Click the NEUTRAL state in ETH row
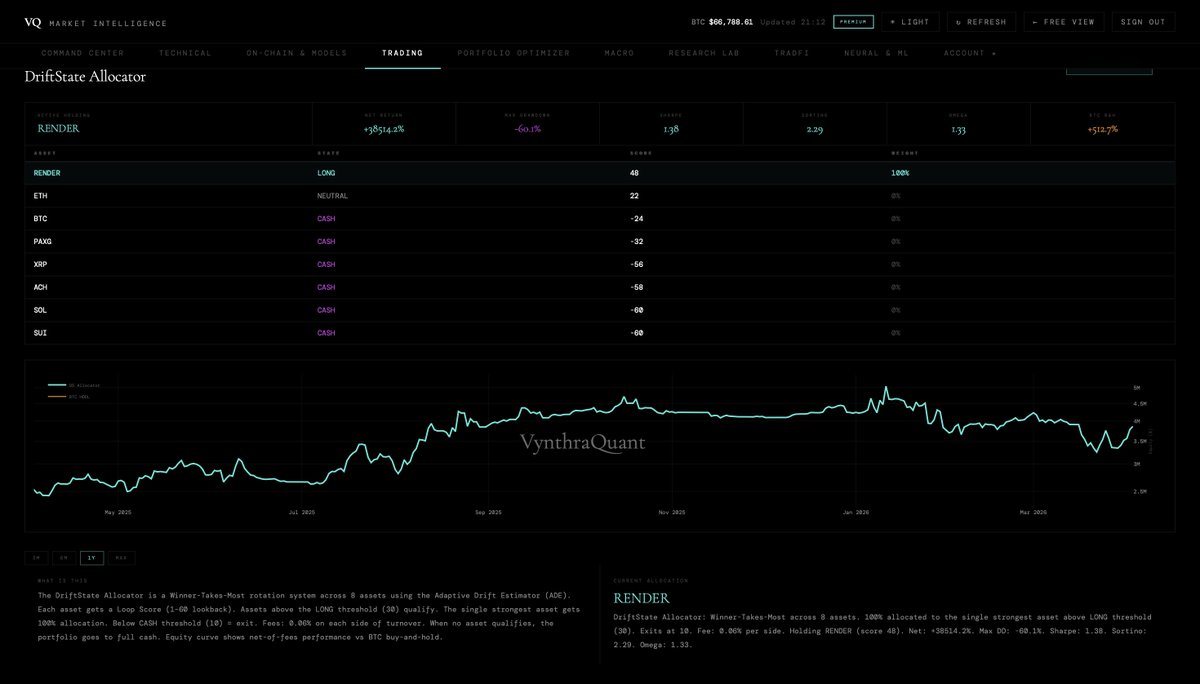Viewport: 1200px width, 684px height. tap(331, 196)
